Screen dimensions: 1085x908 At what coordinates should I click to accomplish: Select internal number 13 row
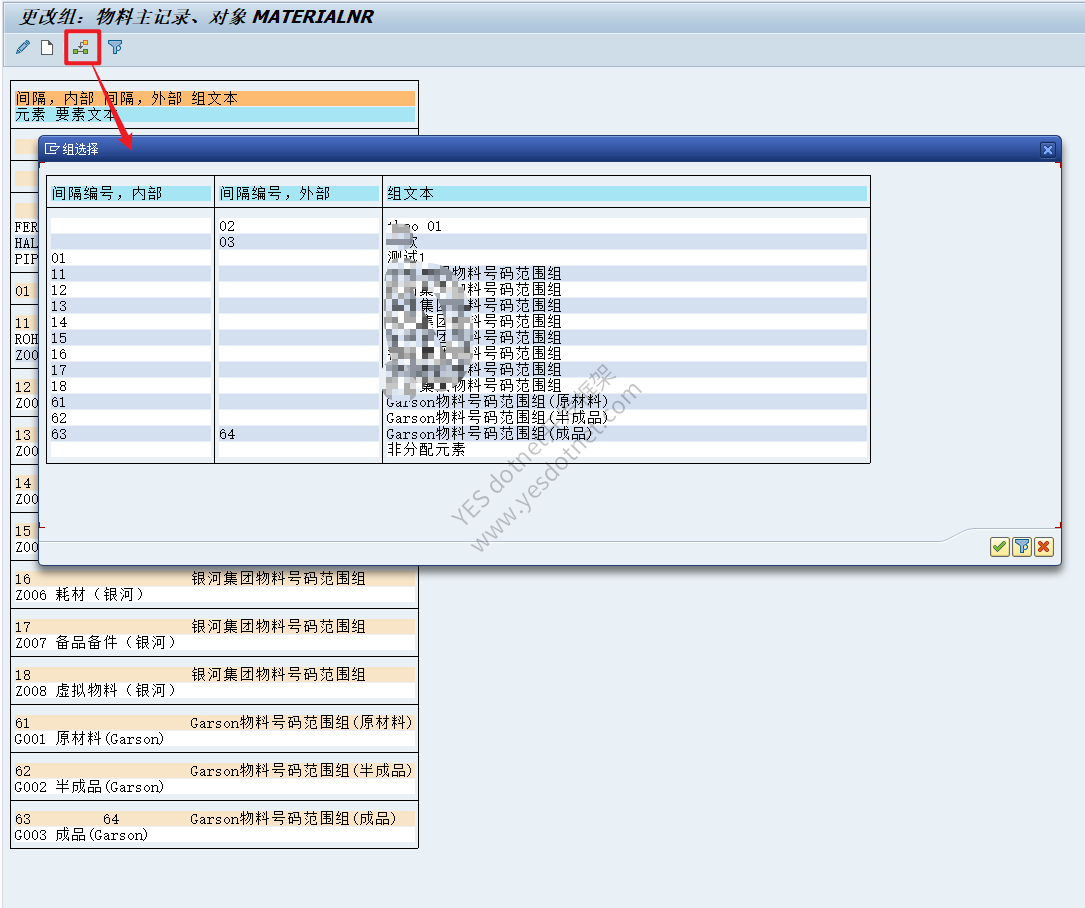coord(459,306)
